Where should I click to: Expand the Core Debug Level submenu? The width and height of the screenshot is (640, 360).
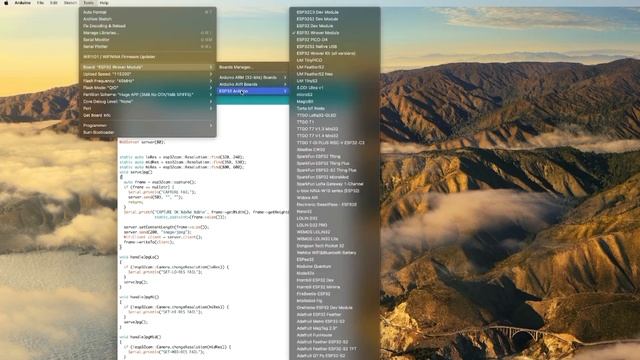147,102
